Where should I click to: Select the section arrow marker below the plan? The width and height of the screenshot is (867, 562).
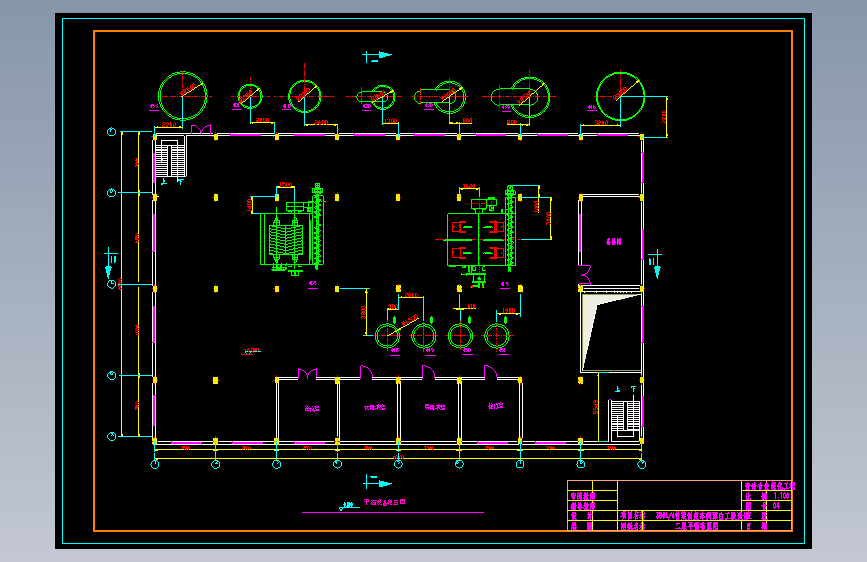point(377,482)
